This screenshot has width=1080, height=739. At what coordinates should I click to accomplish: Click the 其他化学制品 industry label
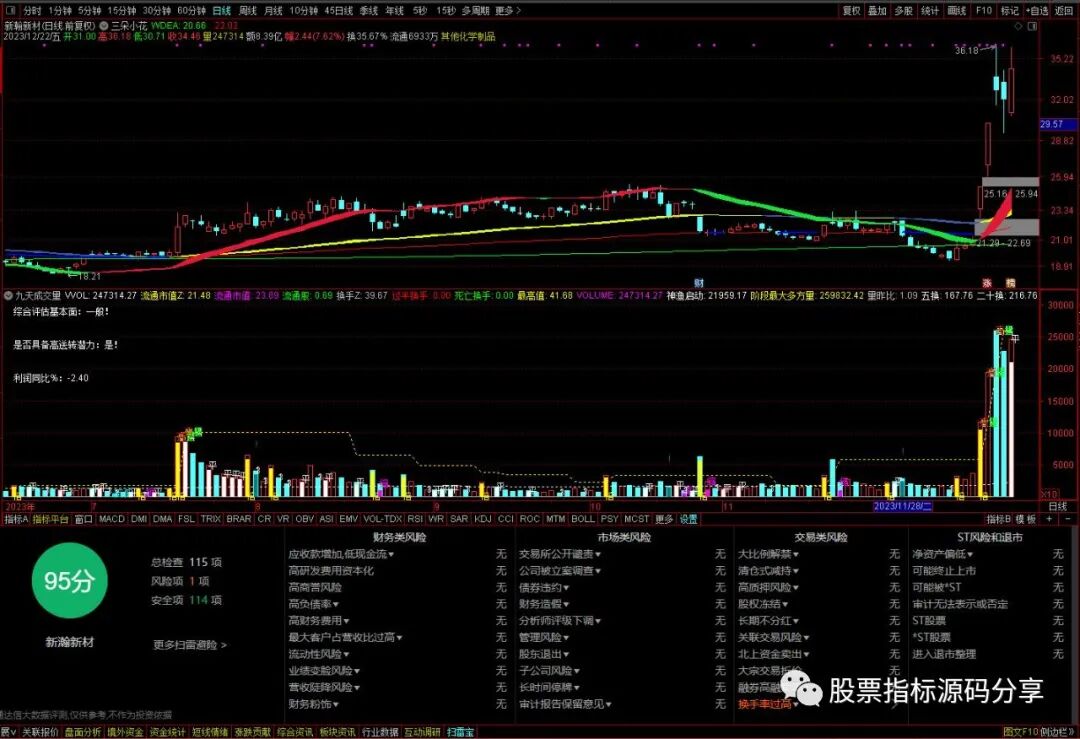(x=468, y=36)
